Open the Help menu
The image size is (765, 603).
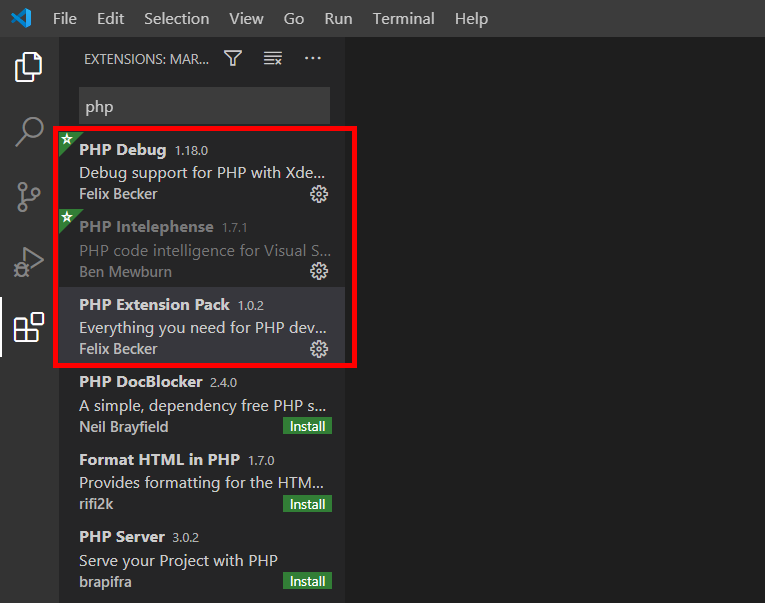coord(471,19)
